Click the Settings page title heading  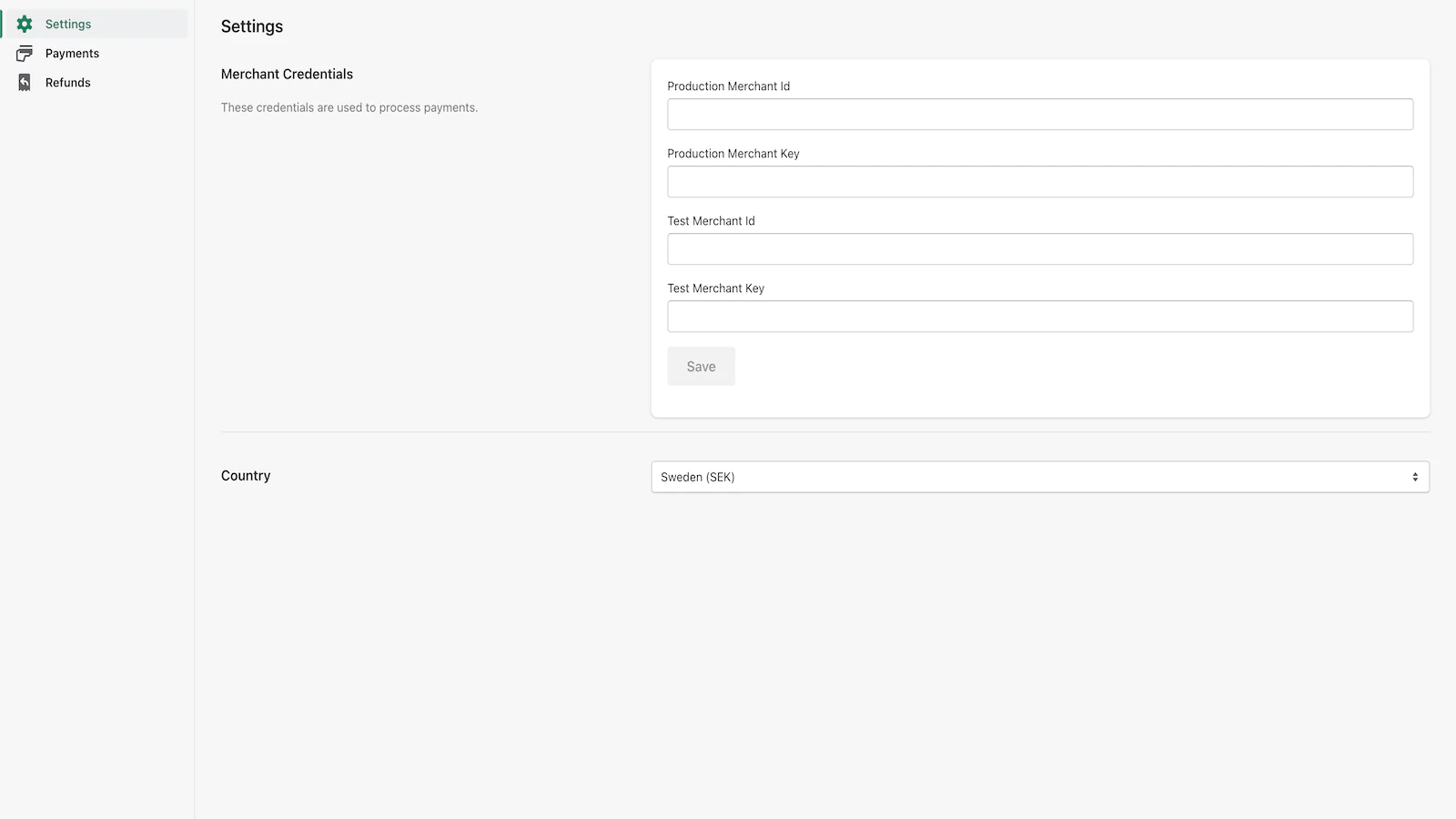click(252, 27)
